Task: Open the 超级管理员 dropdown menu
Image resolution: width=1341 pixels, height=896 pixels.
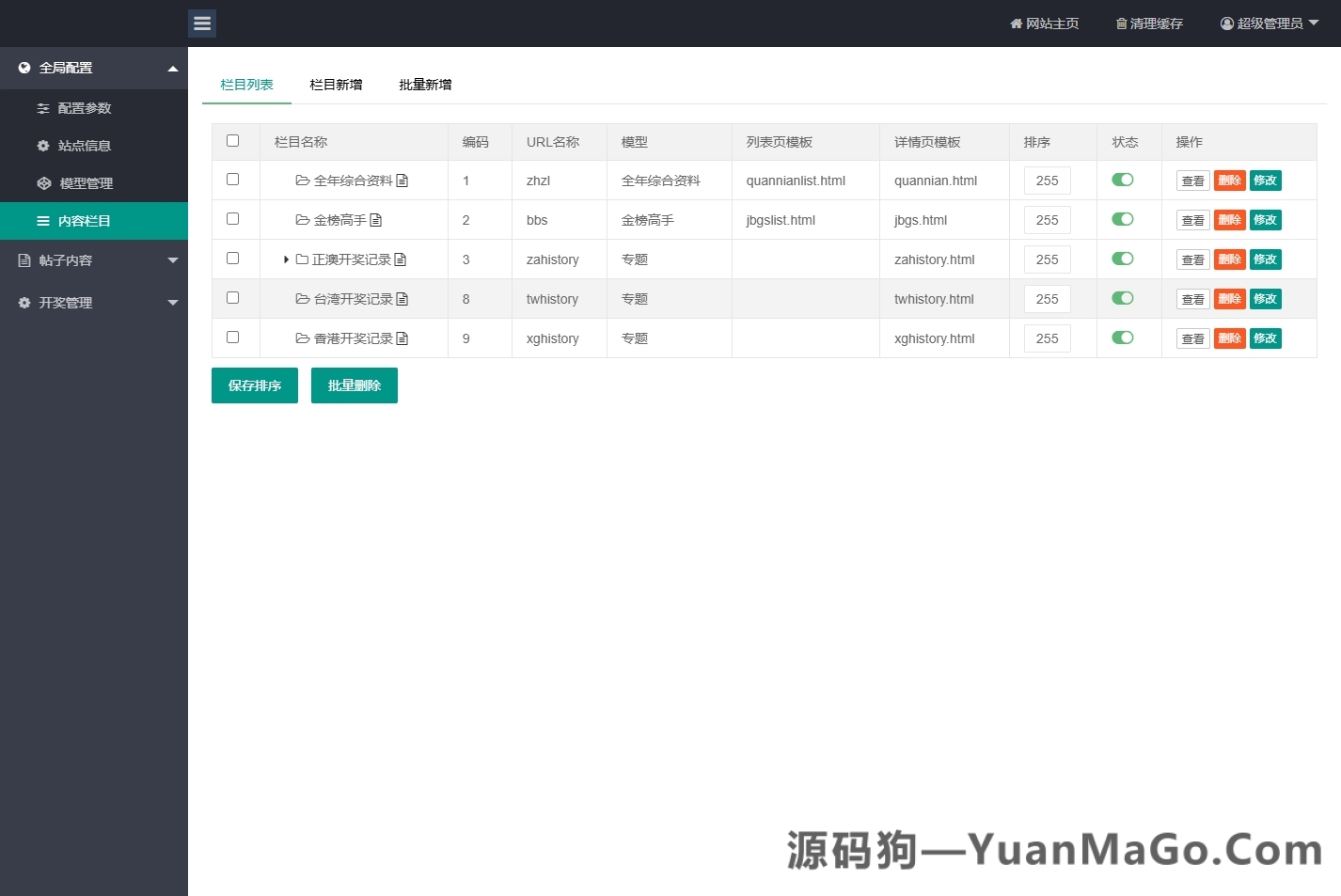Action: click(1269, 24)
